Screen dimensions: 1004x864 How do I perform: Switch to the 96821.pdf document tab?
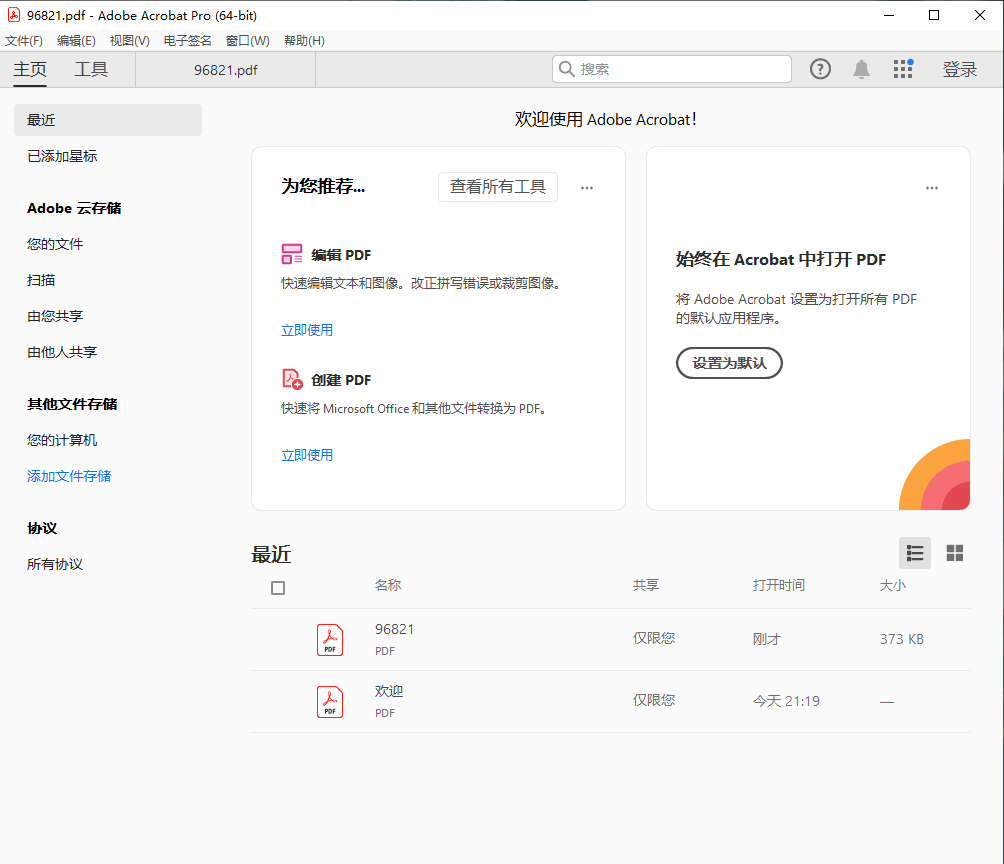pyautogui.click(x=225, y=70)
